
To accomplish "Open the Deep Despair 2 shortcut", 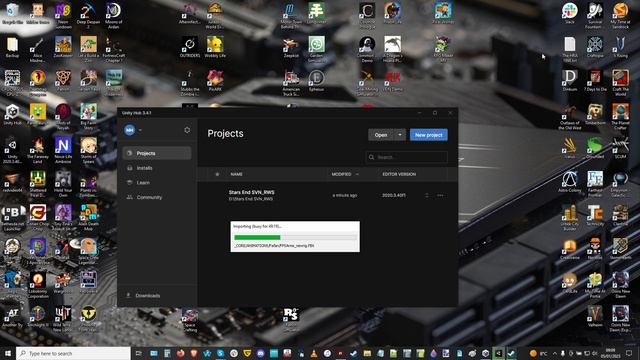I will tap(88, 16).
